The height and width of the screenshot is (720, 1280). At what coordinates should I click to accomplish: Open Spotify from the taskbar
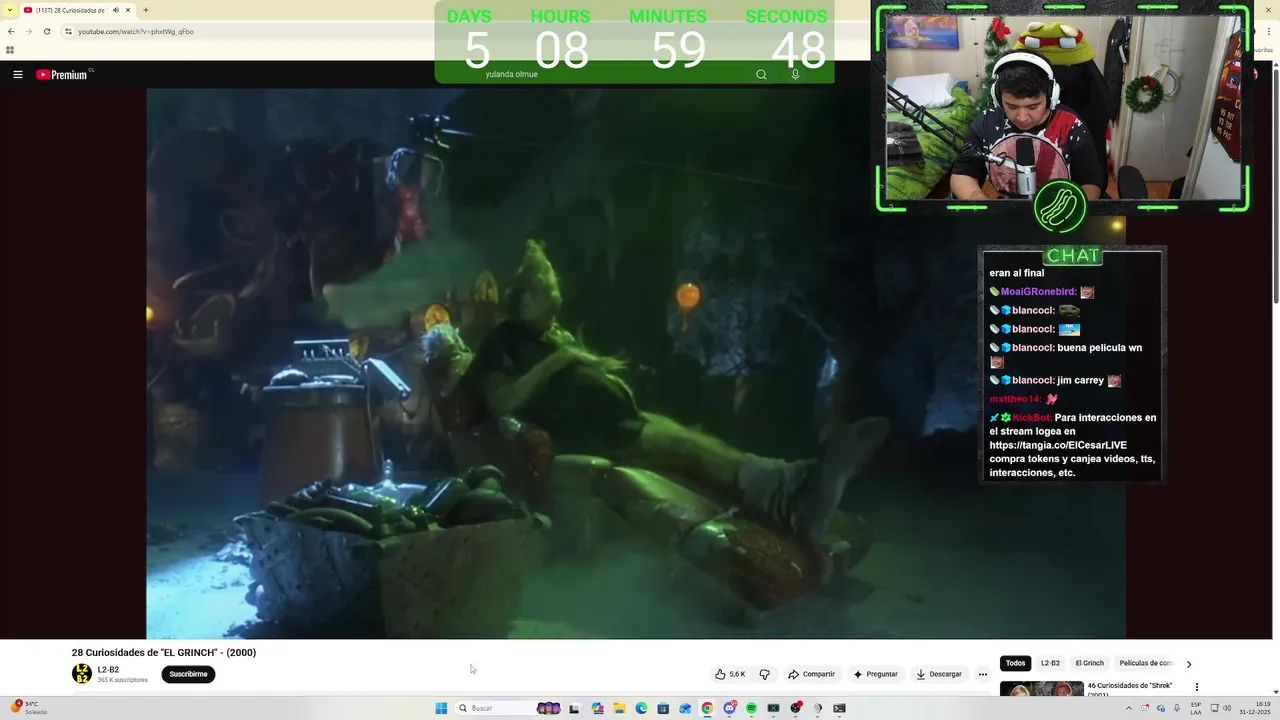(751, 708)
